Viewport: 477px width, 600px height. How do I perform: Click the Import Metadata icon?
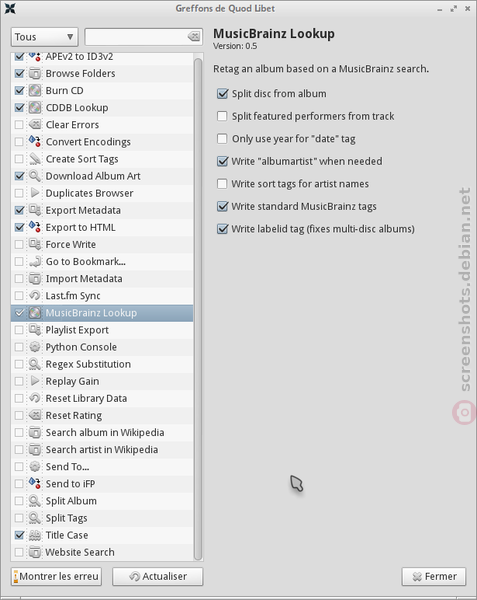[35, 278]
